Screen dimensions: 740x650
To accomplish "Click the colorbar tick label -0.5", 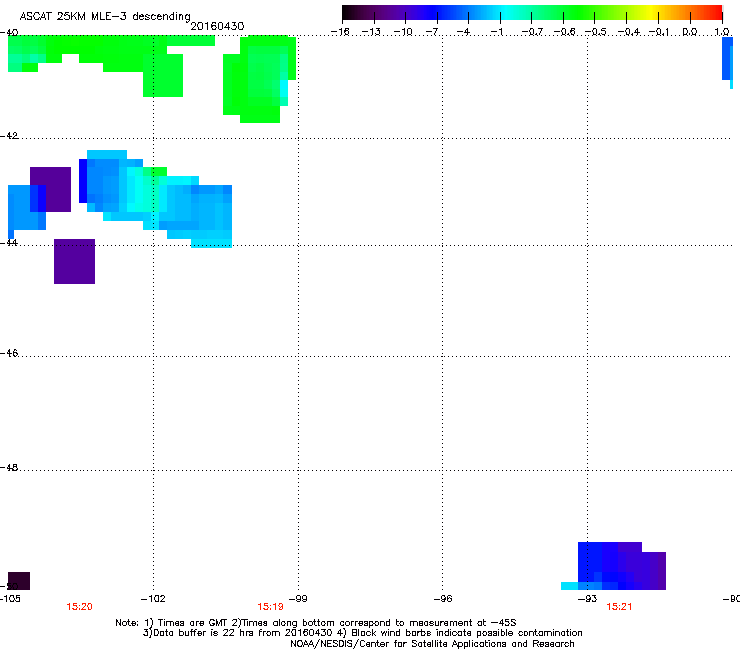I will (596, 32).
